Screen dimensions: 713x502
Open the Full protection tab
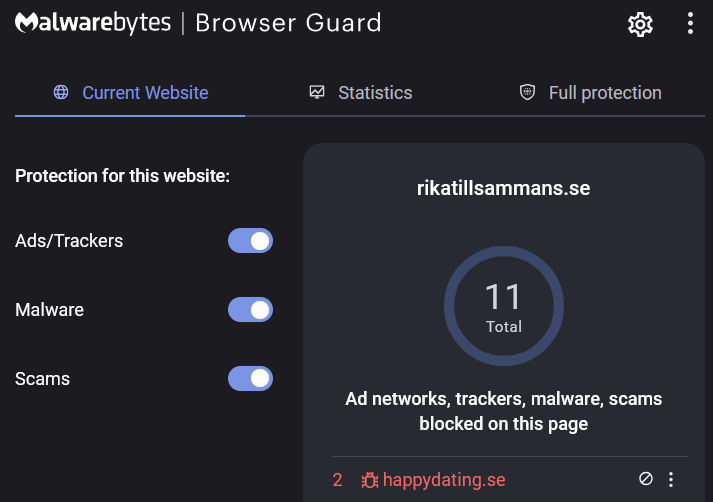(604, 93)
